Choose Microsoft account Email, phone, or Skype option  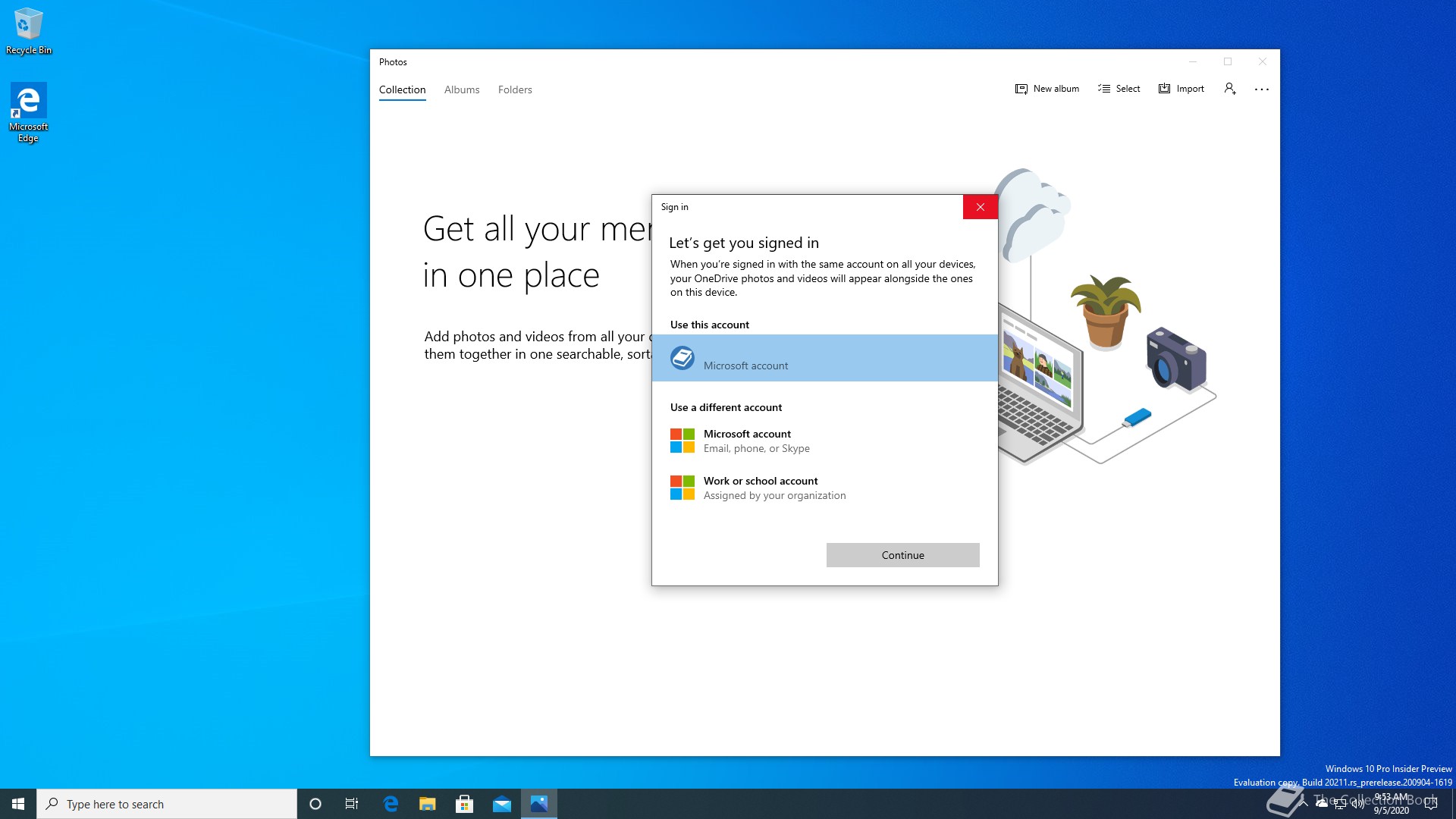pos(825,441)
